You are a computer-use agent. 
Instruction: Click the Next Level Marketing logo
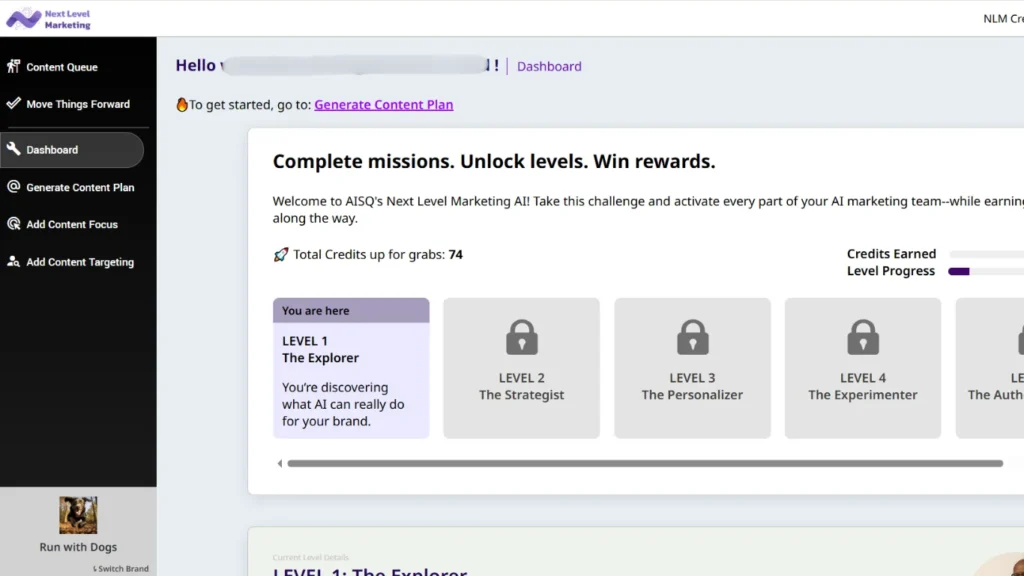[48, 18]
